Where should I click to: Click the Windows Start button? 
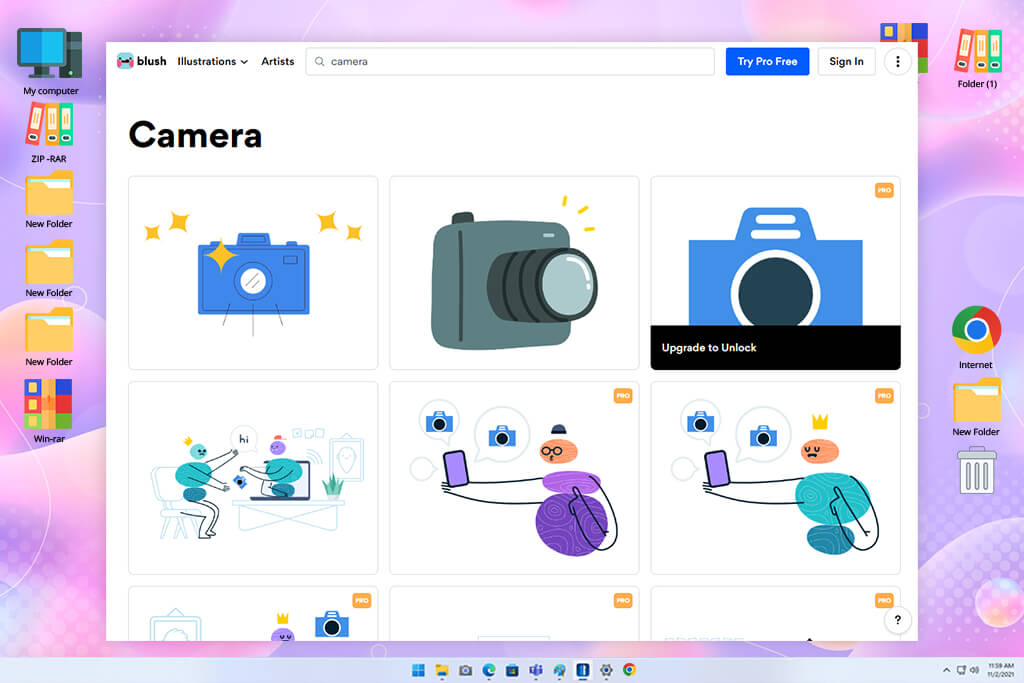tap(418, 670)
